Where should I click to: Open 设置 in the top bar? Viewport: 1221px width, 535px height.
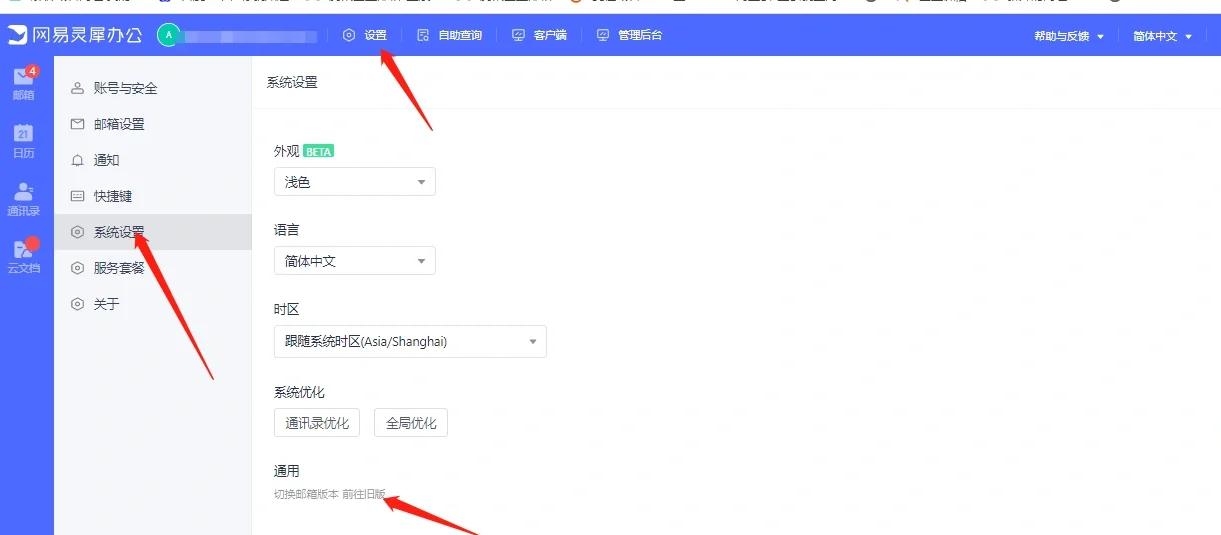point(364,35)
